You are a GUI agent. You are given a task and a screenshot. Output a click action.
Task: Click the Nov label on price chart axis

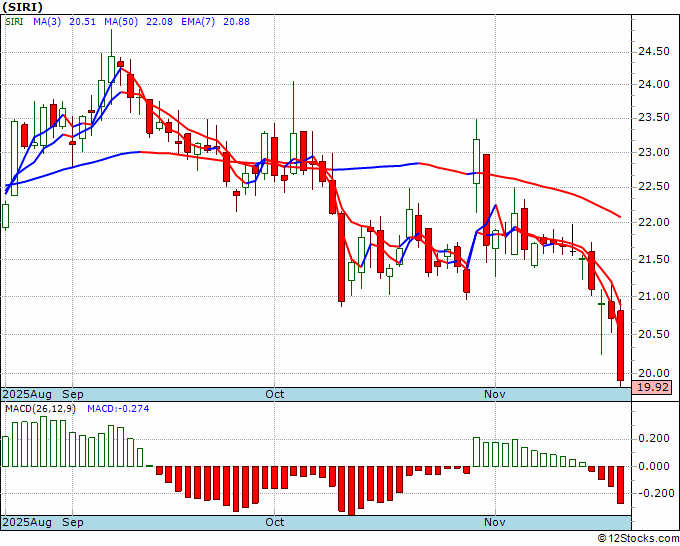click(495, 394)
